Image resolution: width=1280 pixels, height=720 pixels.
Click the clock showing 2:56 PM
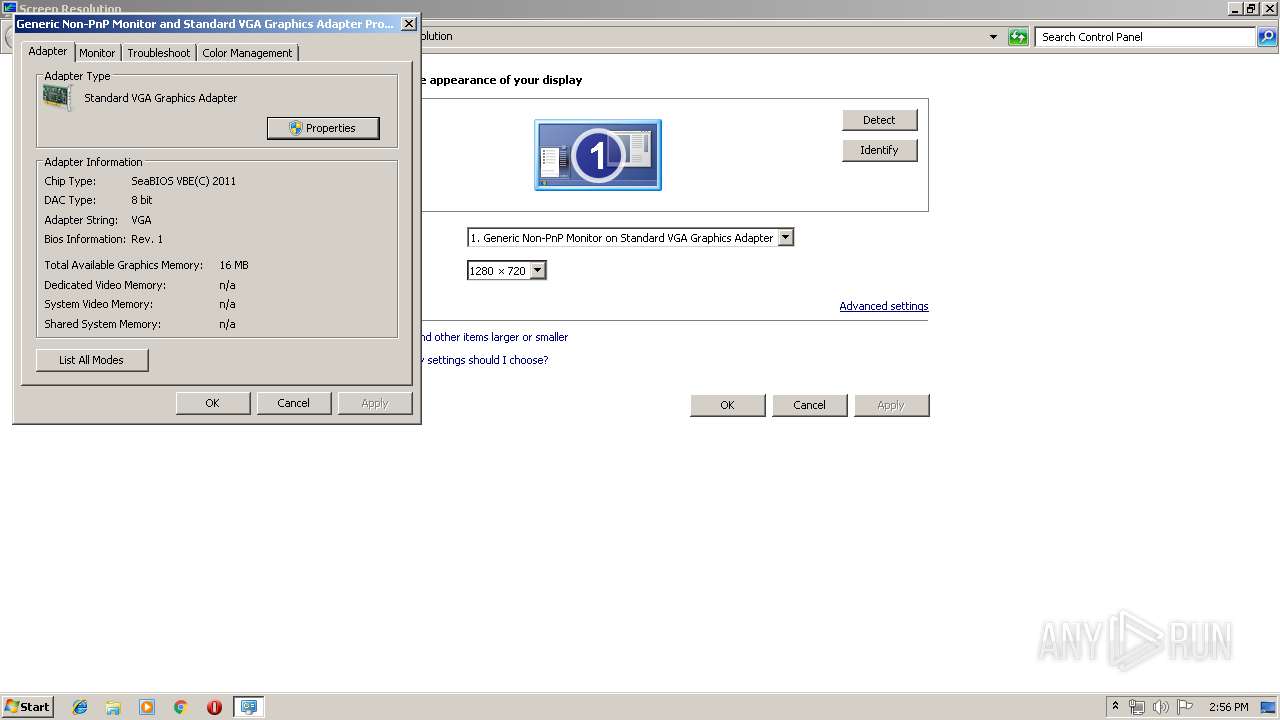coord(1228,707)
